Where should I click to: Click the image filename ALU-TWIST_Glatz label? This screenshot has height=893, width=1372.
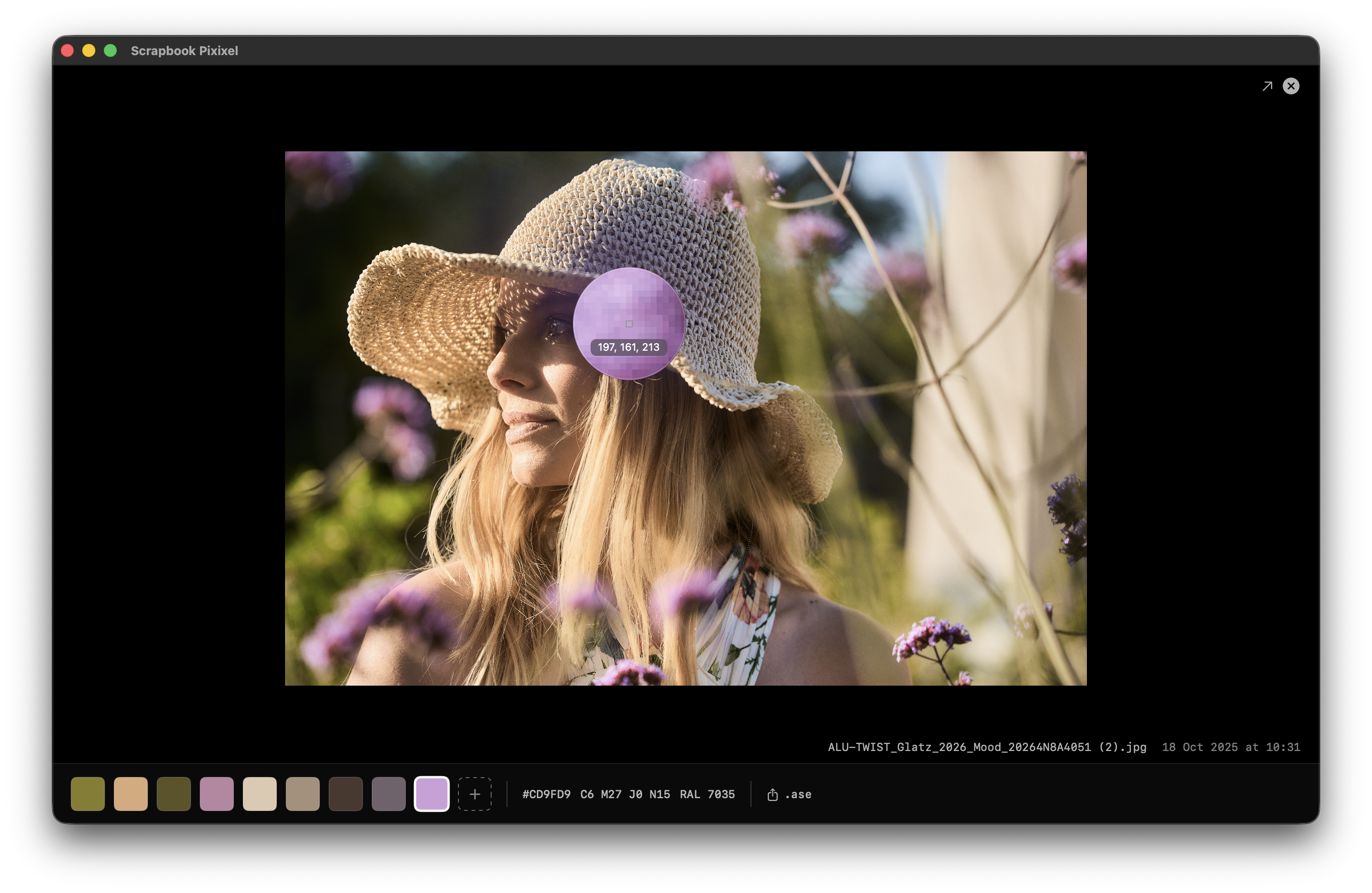pos(986,747)
